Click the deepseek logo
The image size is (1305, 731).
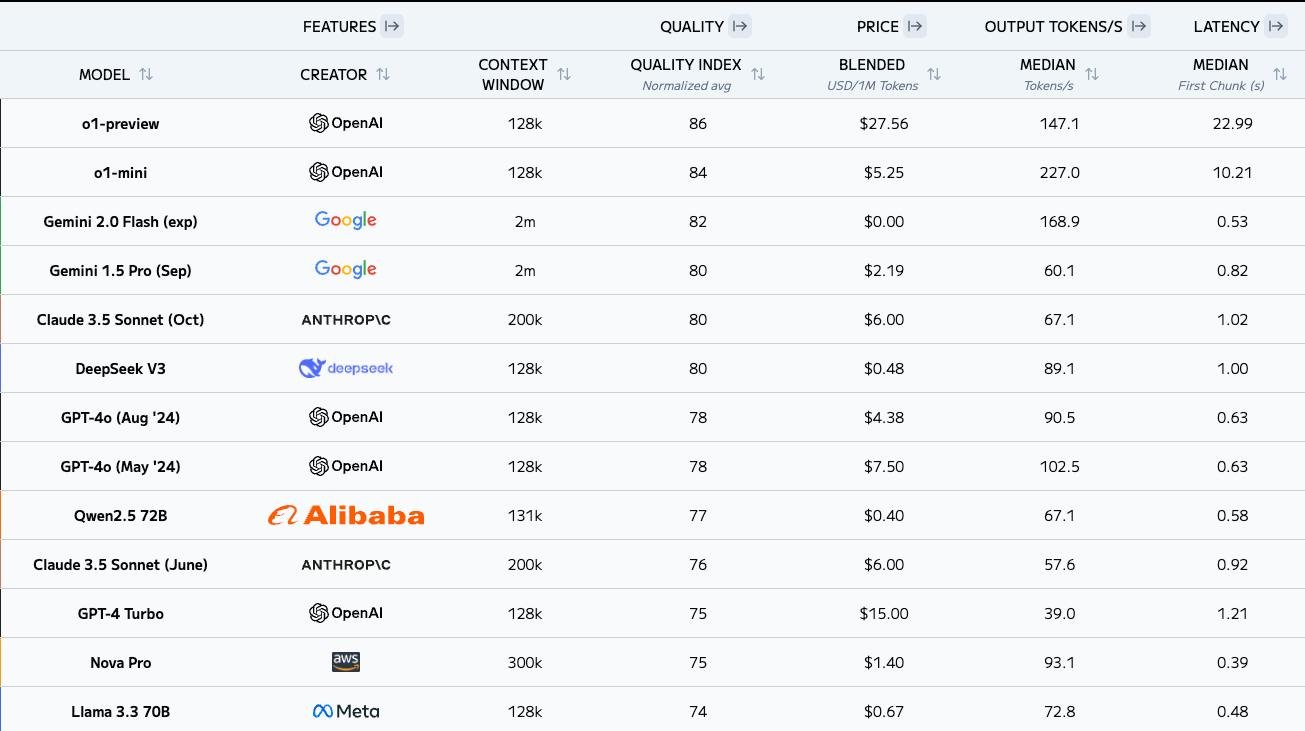click(x=346, y=368)
